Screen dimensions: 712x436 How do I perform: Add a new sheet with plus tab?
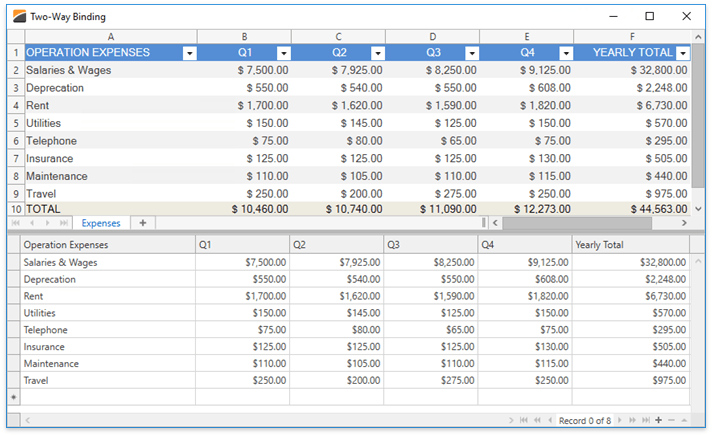(143, 223)
